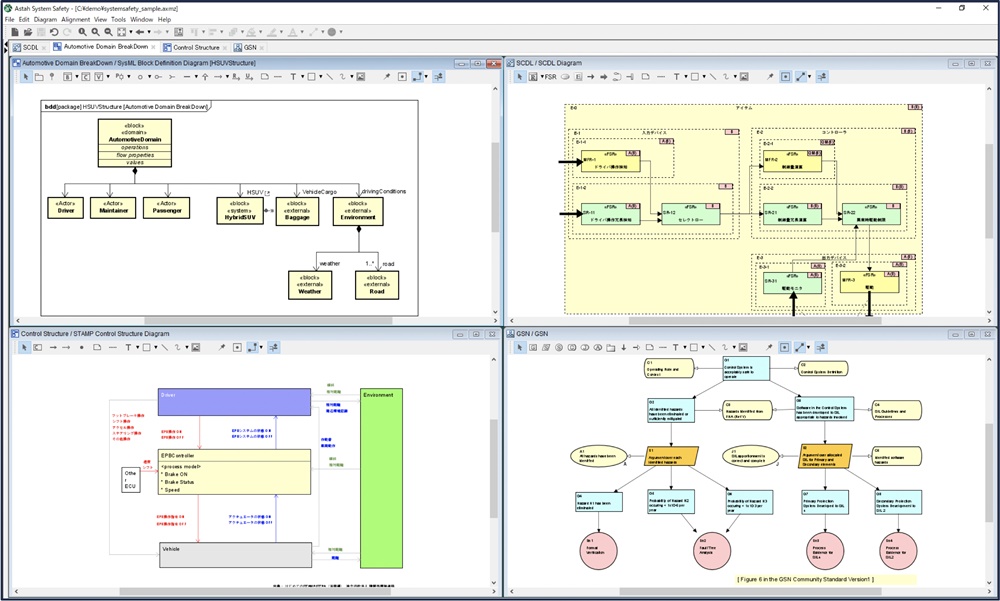Image resolution: width=1000 pixels, height=601 pixels.
Task: Select the Text tool in SCDL toolbar
Action: (677, 77)
